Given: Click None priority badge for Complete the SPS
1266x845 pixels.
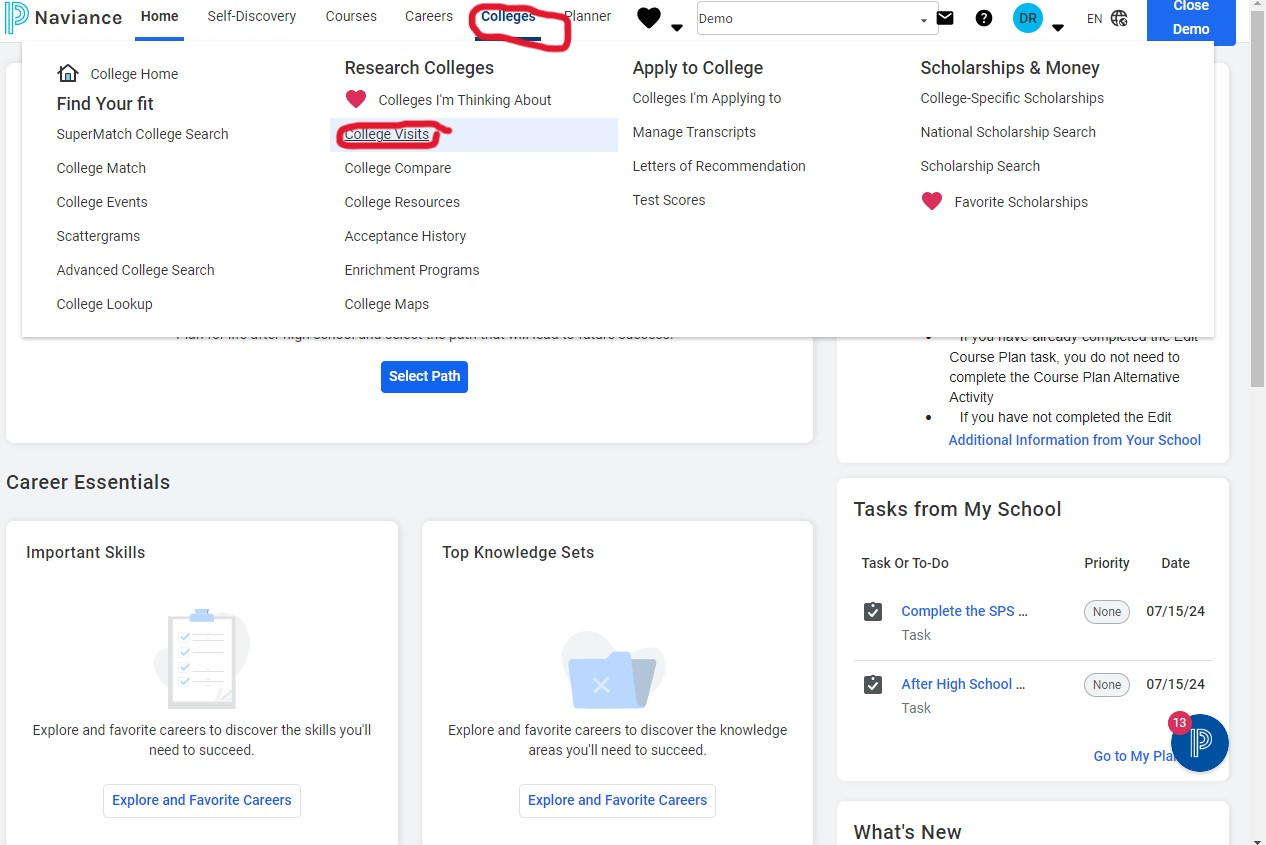Looking at the screenshot, I should [x=1107, y=612].
